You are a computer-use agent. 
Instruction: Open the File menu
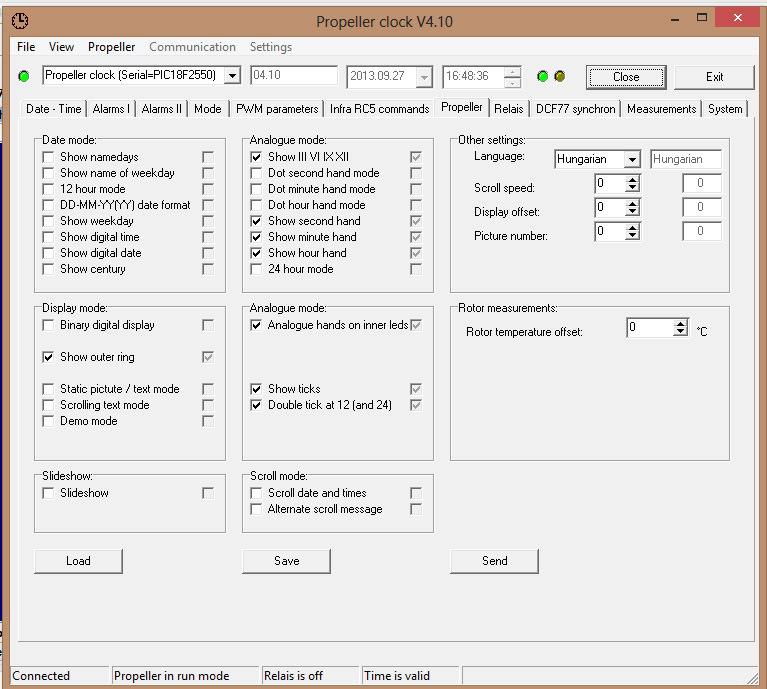tap(26, 47)
